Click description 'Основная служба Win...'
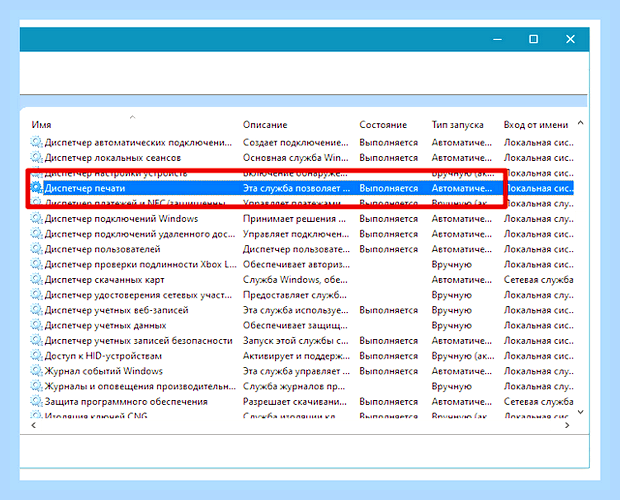The width and height of the screenshot is (620, 500). 295,158
